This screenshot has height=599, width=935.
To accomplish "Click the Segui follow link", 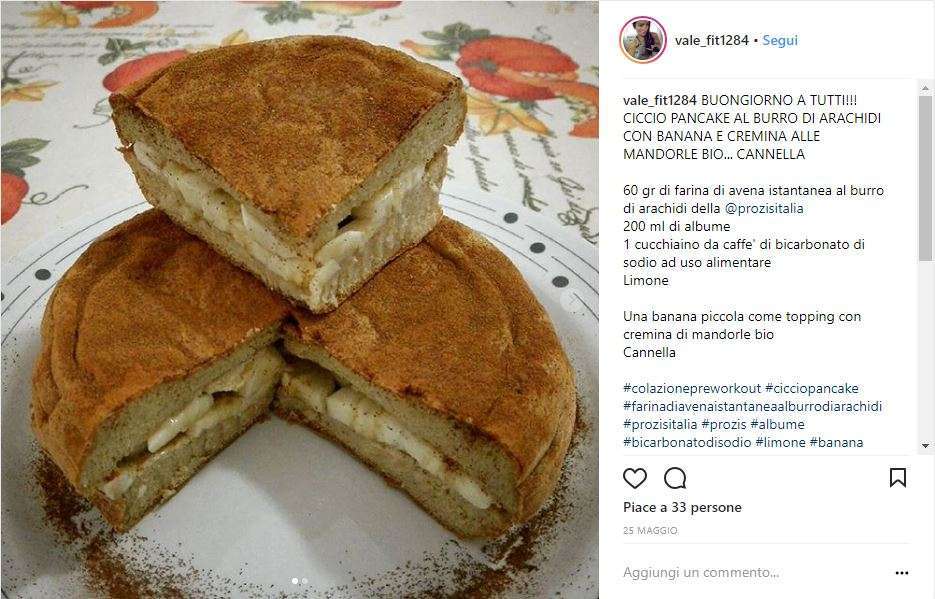I will click(x=780, y=40).
